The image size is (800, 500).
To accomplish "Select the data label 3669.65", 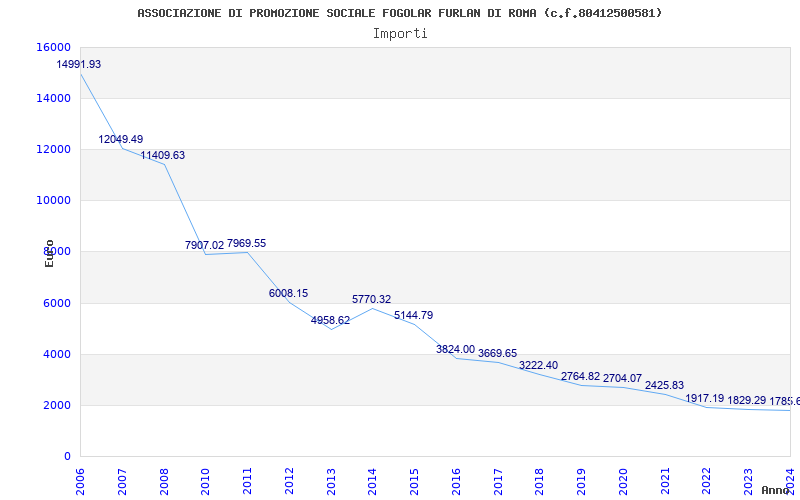I will tap(497, 354).
